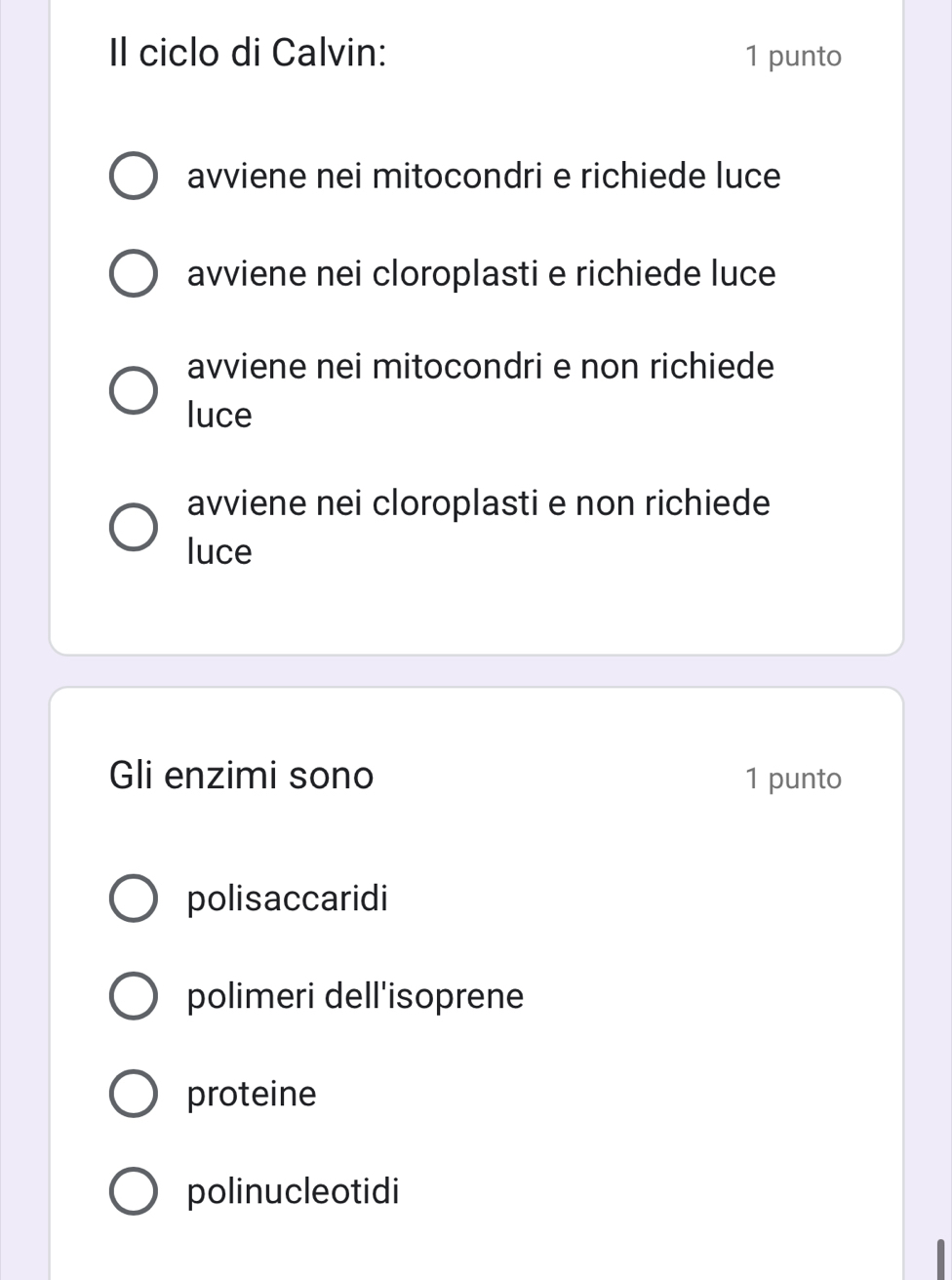Image resolution: width=952 pixels, height=1280 pixels.
Task: Choose radio circle 'mitocondri e non richiede luce'
Action: coord(132,391)
